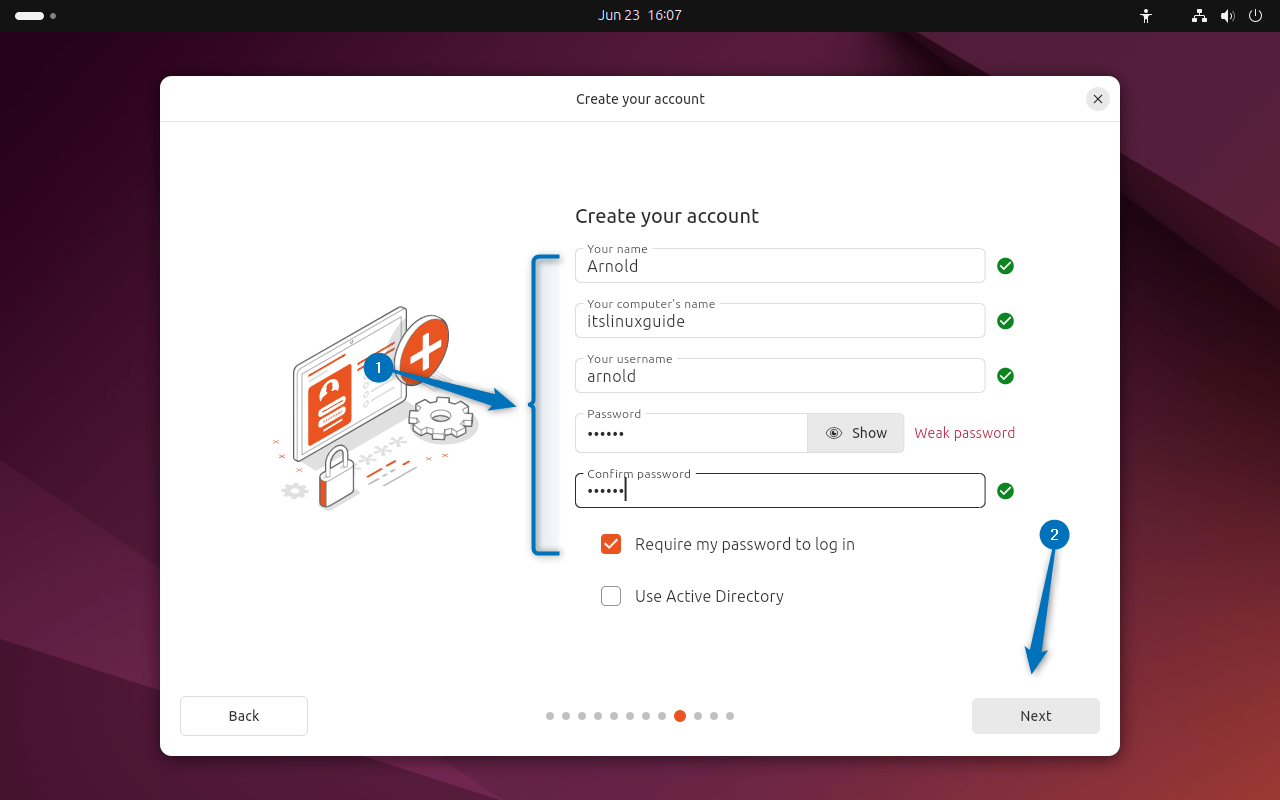Click the Your computer's name field
Image resolution: width=1280 pixels, height=800 pixels.
[780, 320]
